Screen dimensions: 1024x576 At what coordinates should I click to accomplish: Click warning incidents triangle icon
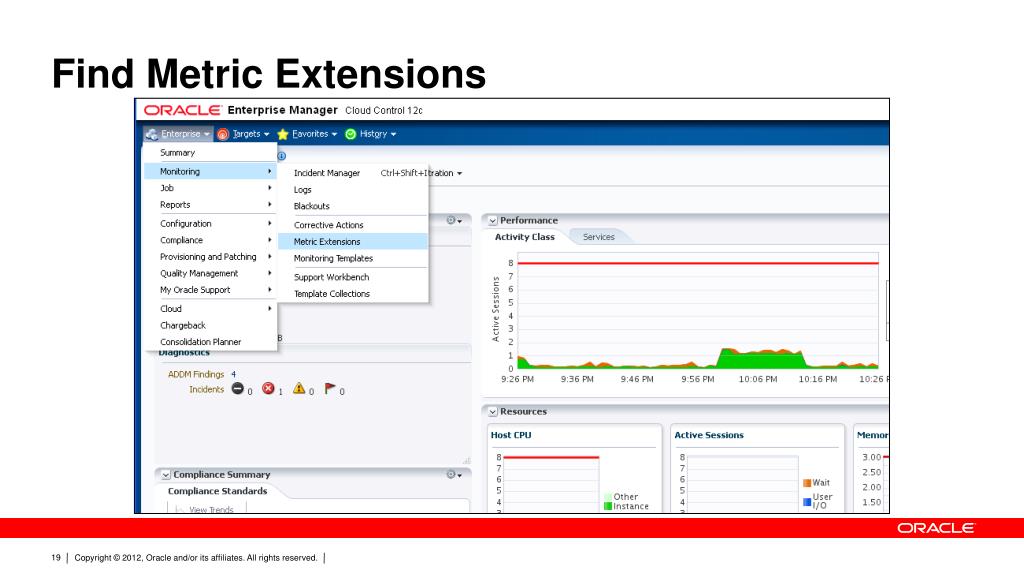(x=299, y=389)
